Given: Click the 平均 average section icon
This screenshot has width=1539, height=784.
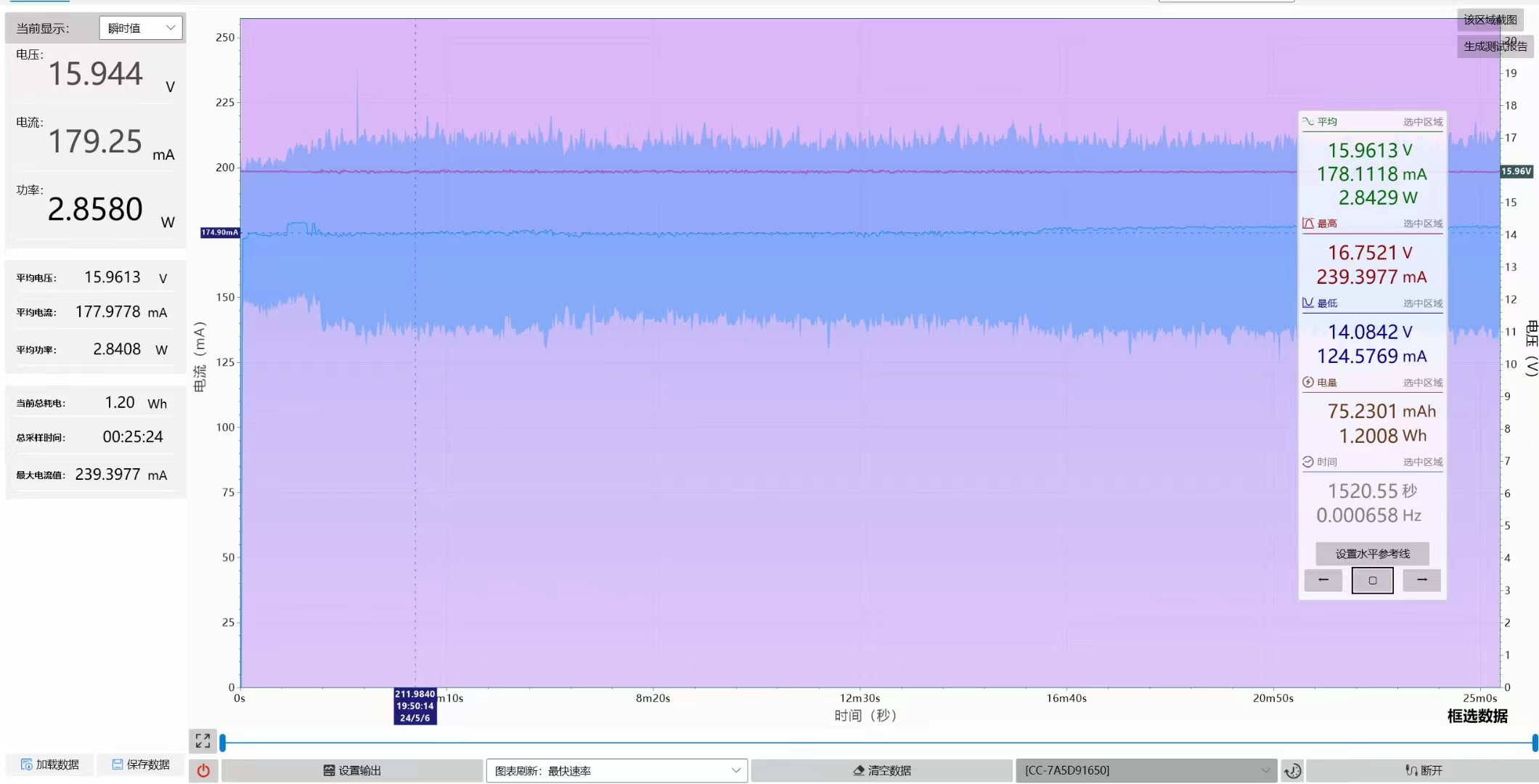Looking at the screenshot, I should [1308, 121].
